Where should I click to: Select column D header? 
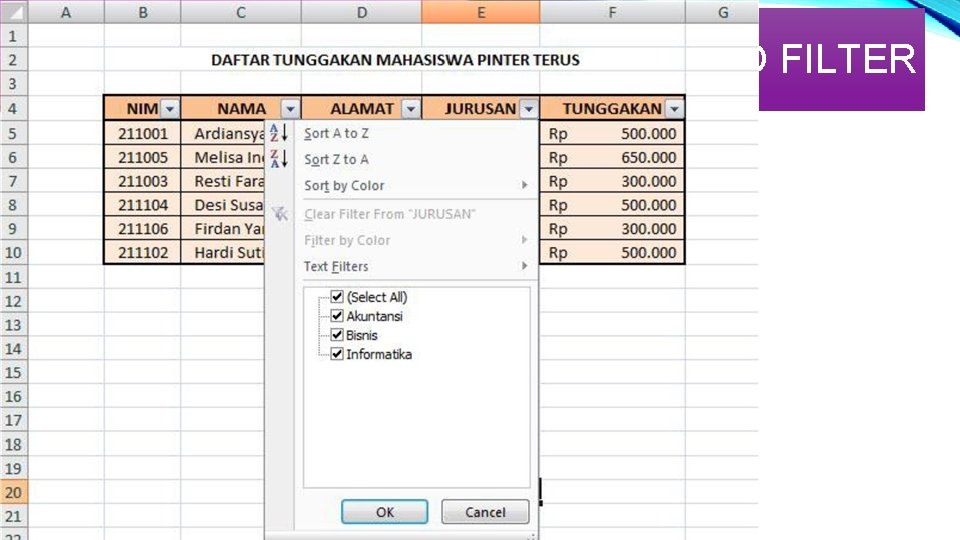tap(362, 12)
